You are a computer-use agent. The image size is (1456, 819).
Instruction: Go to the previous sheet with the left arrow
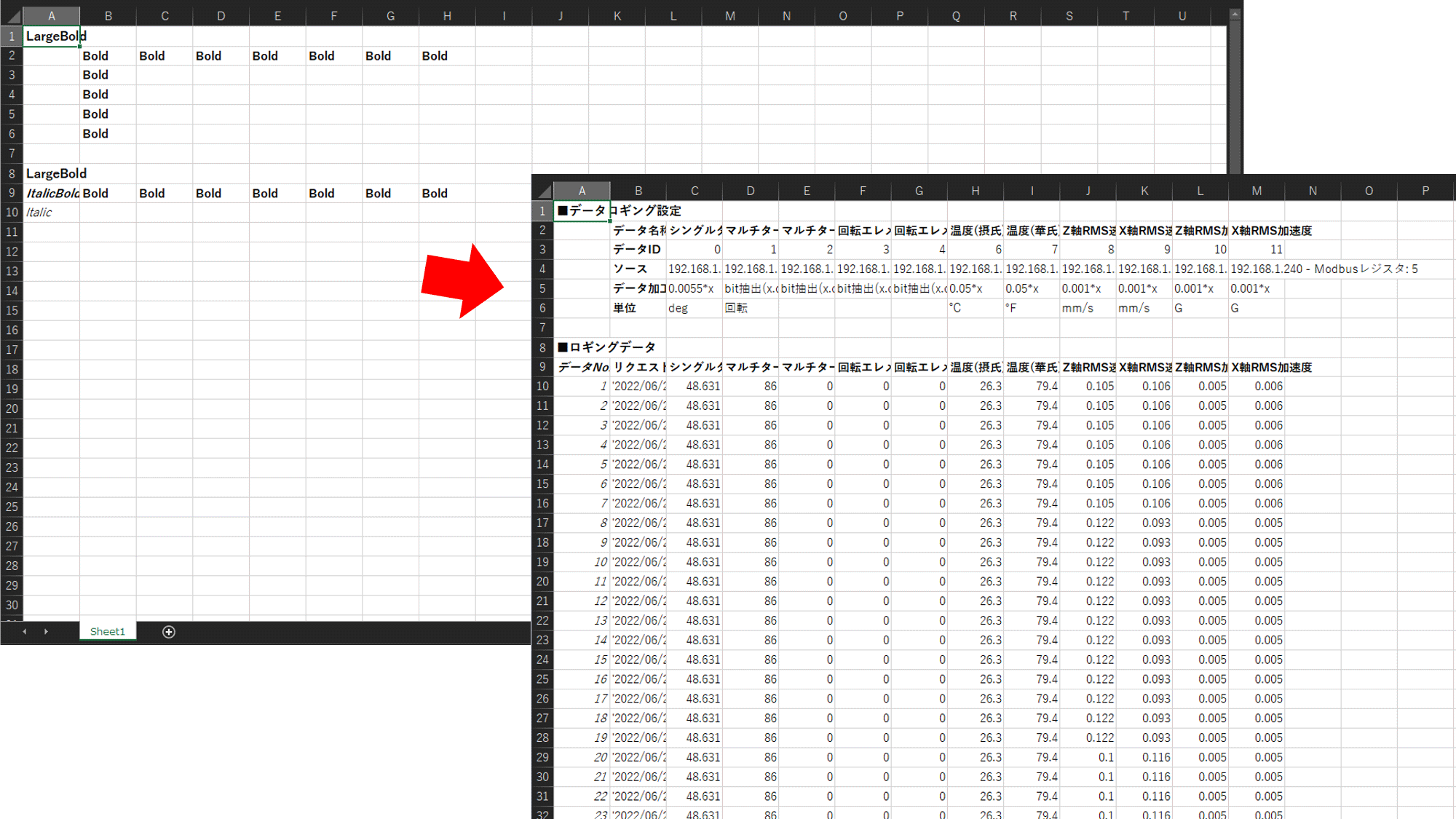25,632
